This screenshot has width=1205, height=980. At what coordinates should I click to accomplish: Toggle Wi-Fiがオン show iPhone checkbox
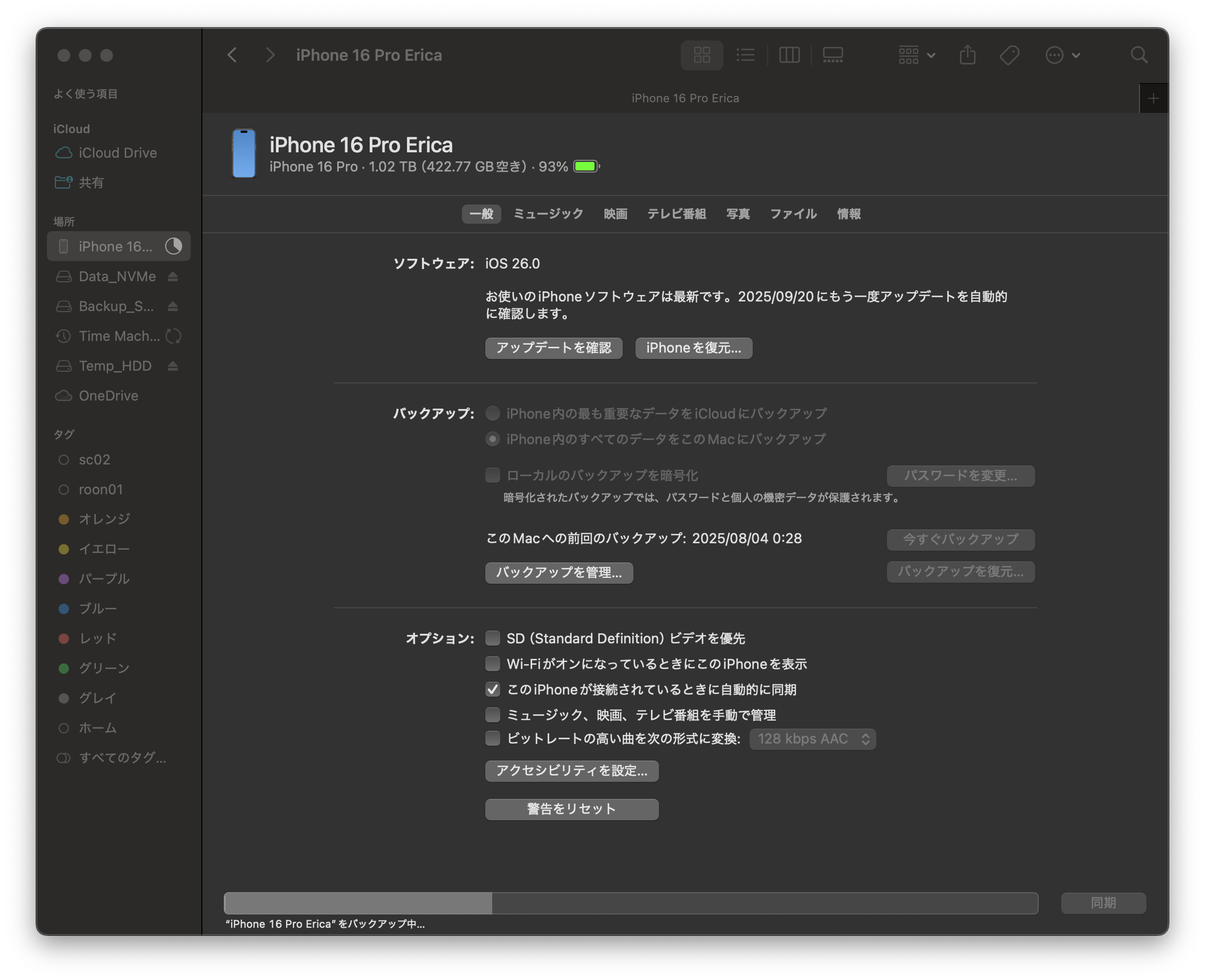pyautogui.click(x=492, y=663)
